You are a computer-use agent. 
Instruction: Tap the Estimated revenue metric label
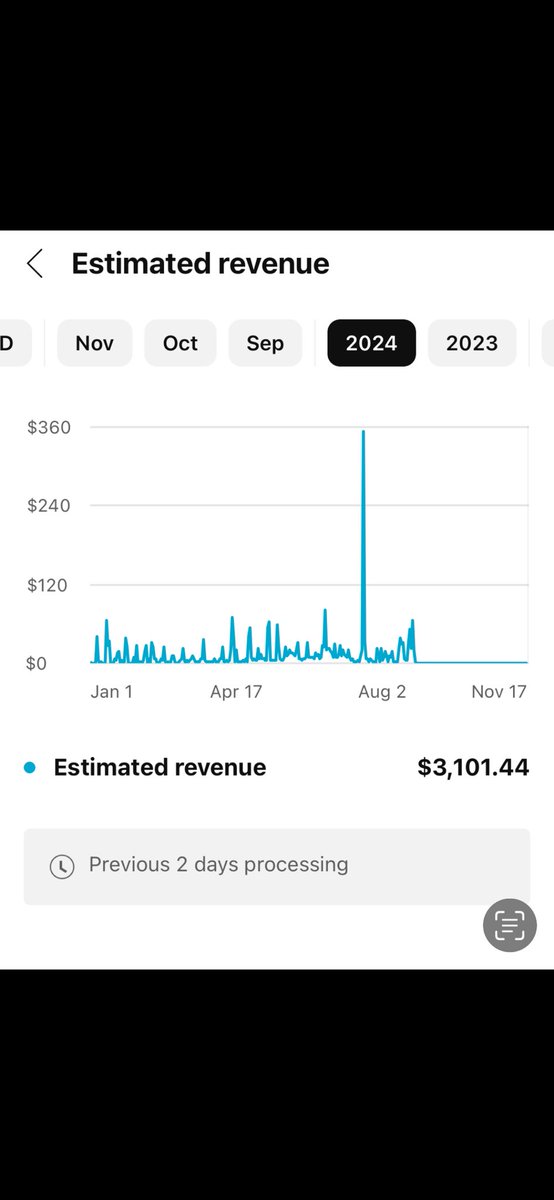[x=160, y=767]
